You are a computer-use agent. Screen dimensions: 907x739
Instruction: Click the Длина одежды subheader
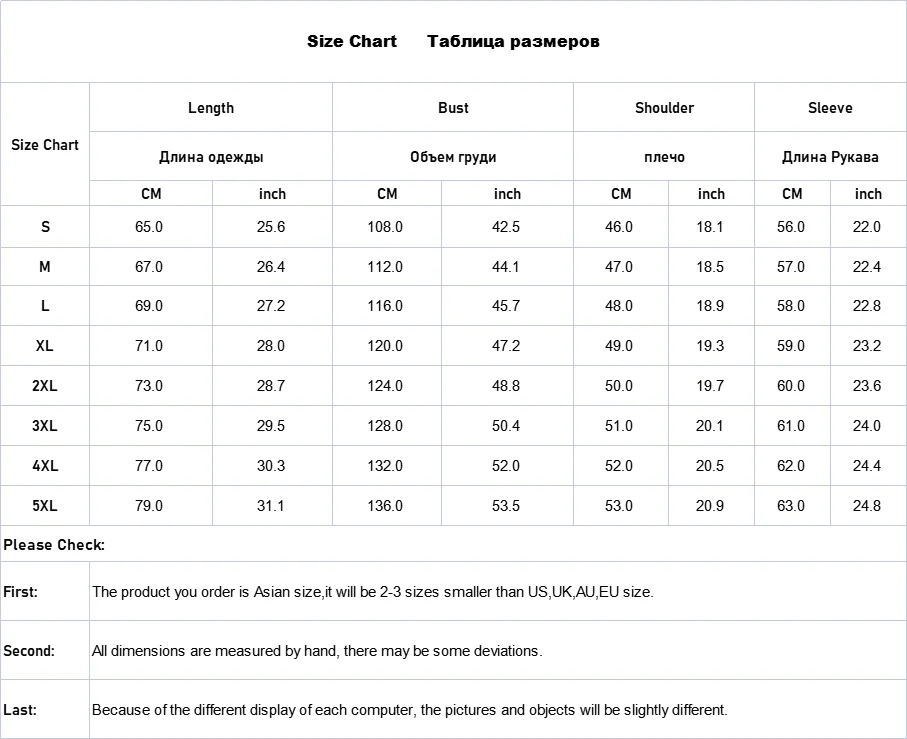click(211, 157)
